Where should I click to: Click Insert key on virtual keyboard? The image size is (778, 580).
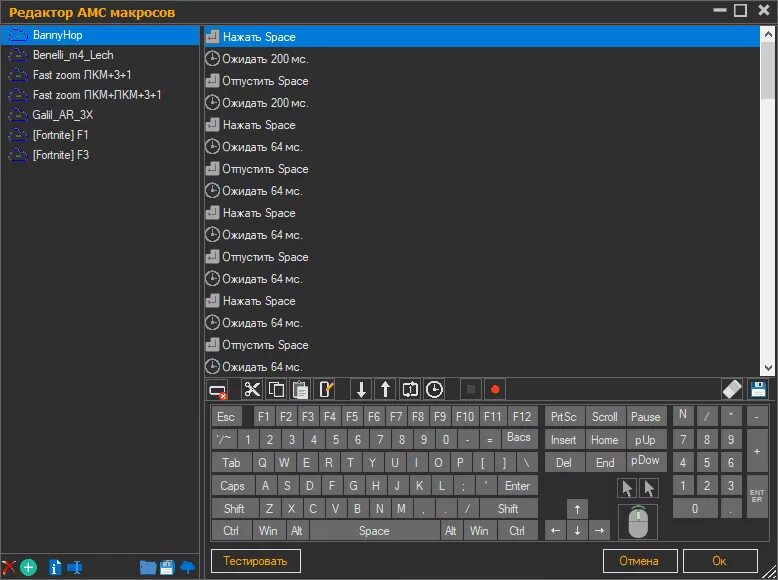coord(564,440)
